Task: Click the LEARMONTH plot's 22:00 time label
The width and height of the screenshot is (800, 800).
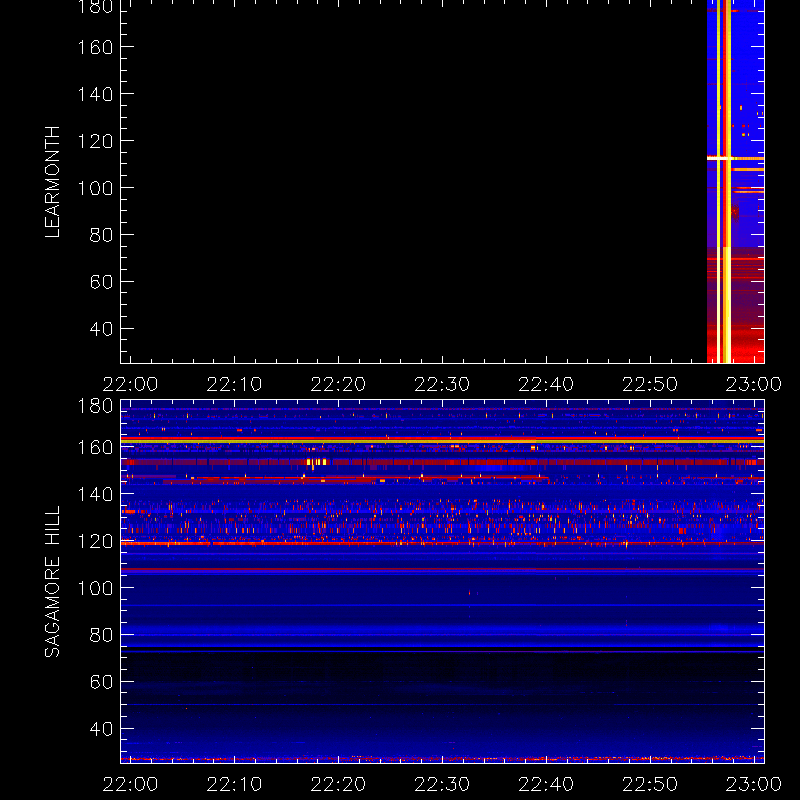Action: (131, 384)
